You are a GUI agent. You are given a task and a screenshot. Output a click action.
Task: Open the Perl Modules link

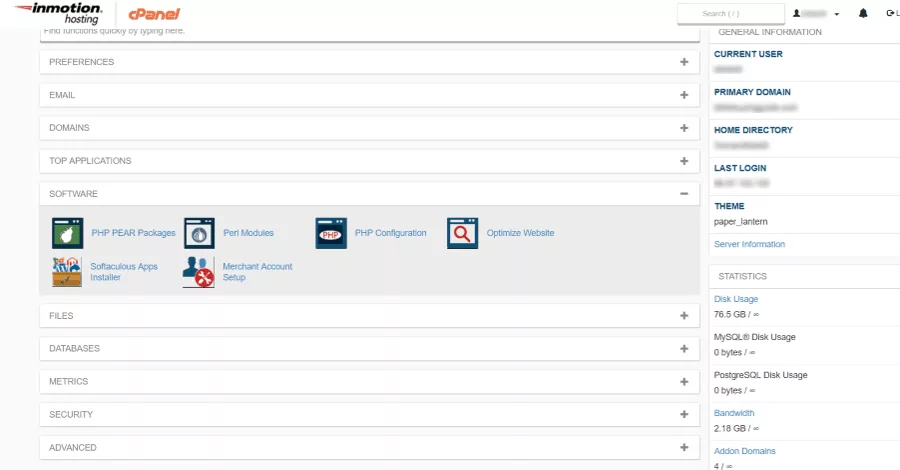click(x=249, y=233)
